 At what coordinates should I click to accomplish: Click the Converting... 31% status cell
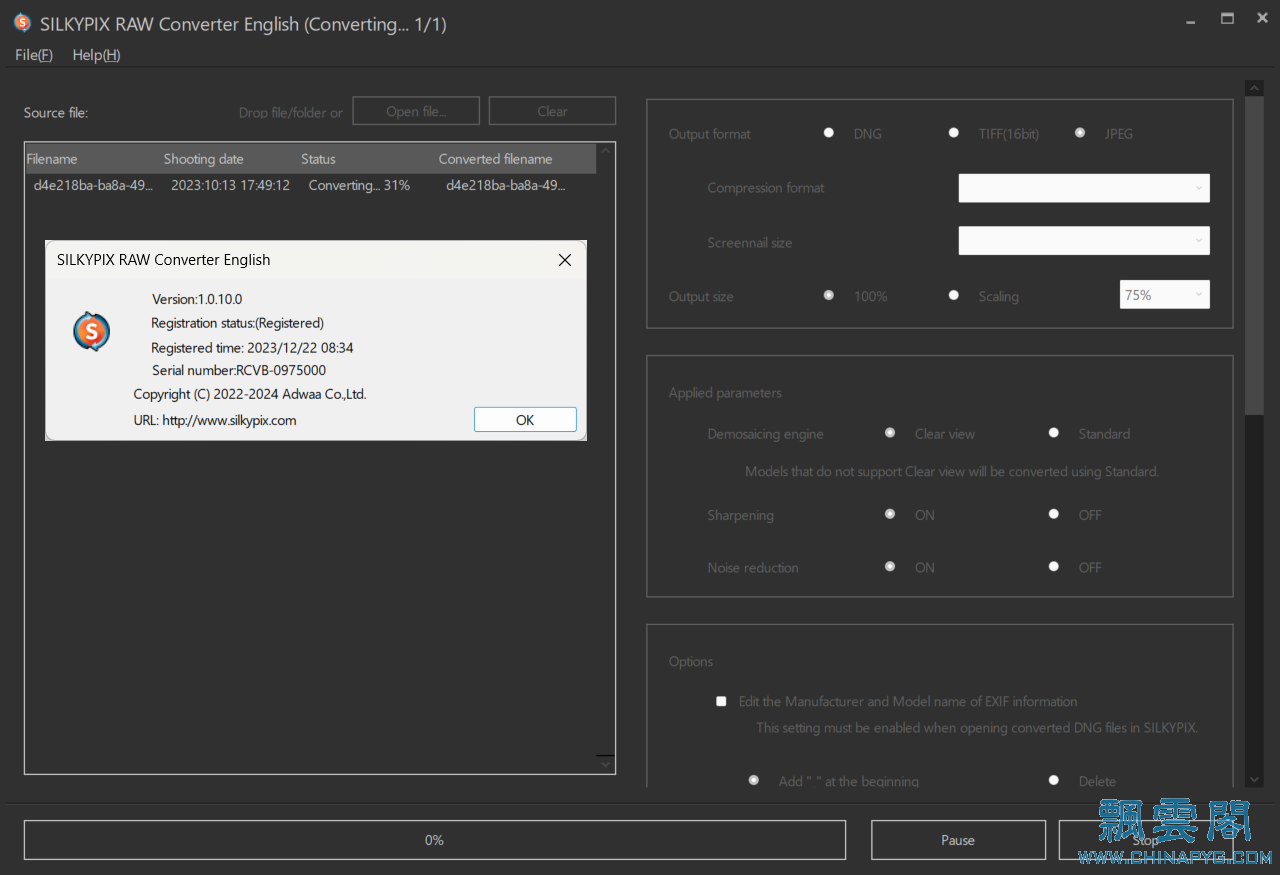coord(359,185)
